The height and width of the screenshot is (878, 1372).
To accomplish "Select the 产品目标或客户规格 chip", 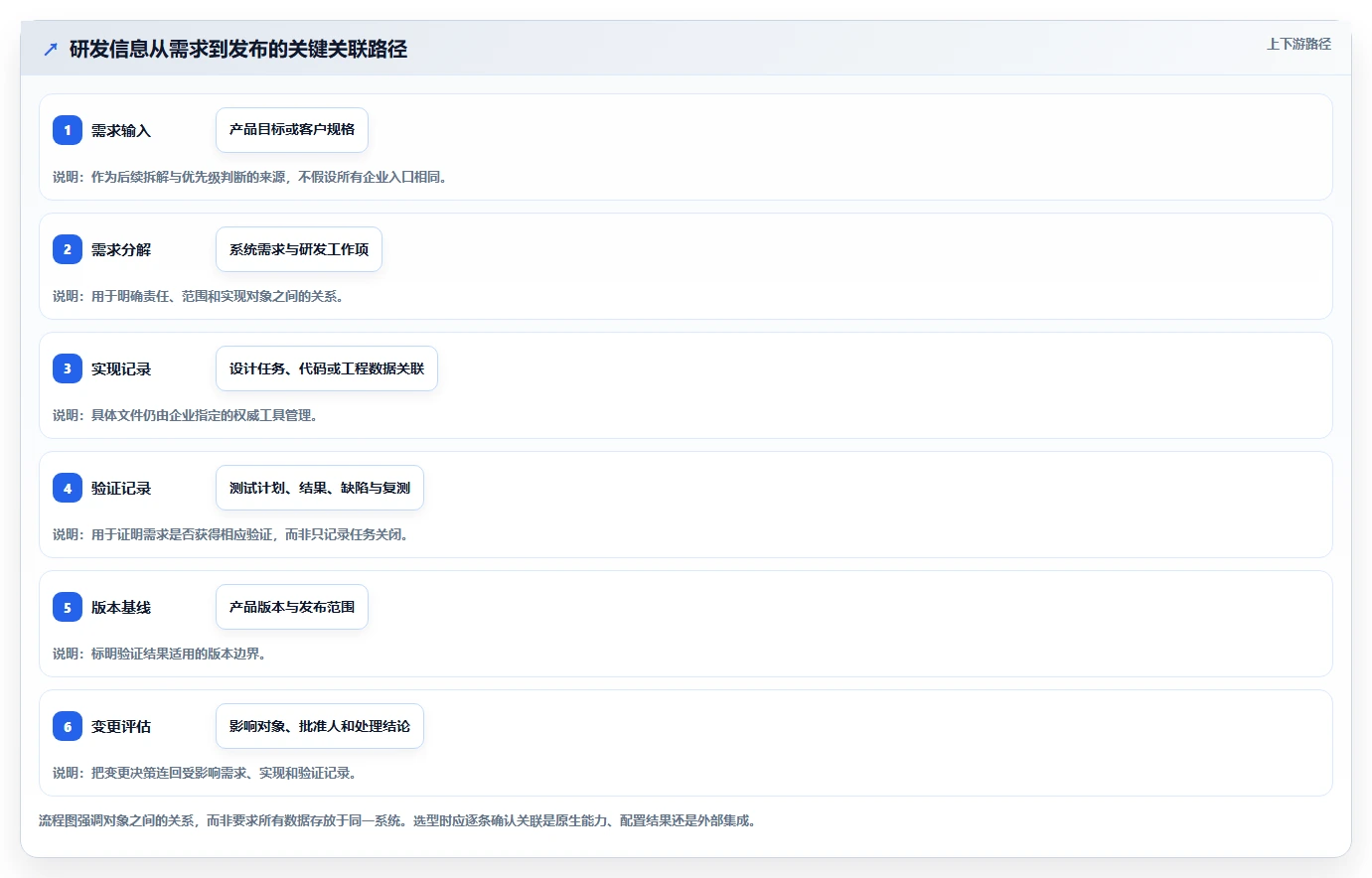I will point(292,130).
